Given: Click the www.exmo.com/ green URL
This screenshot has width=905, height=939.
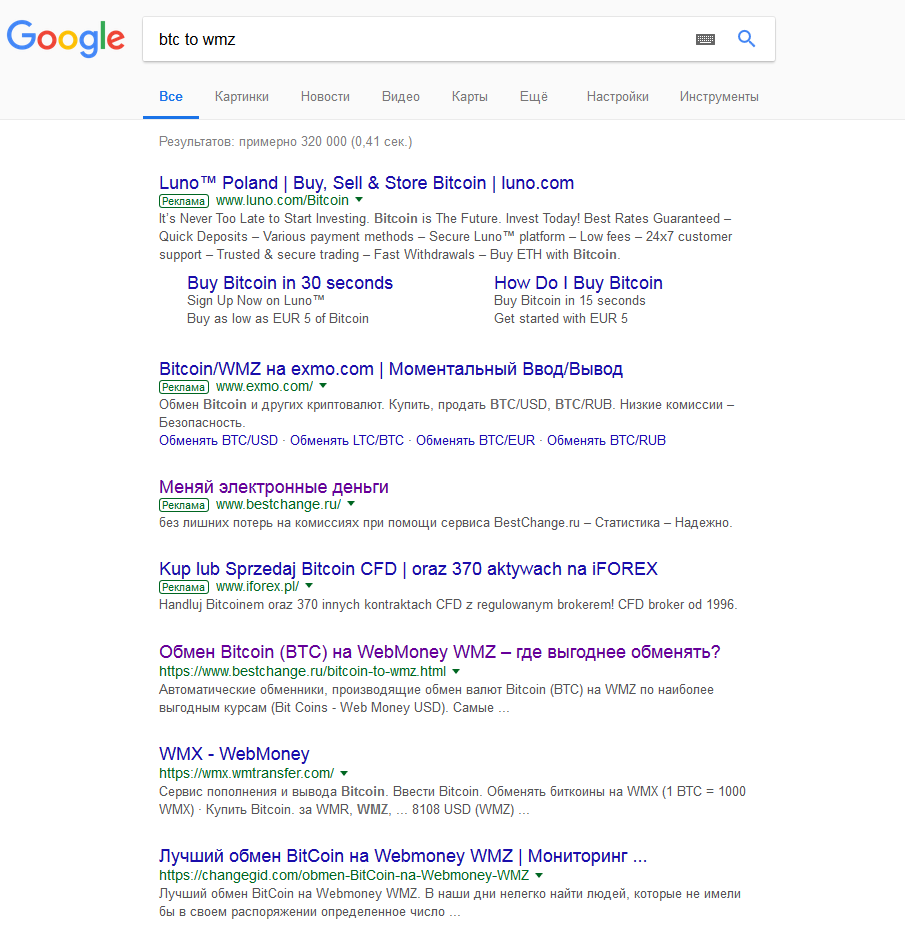Looking at the screenshot, I should (264, 387).
